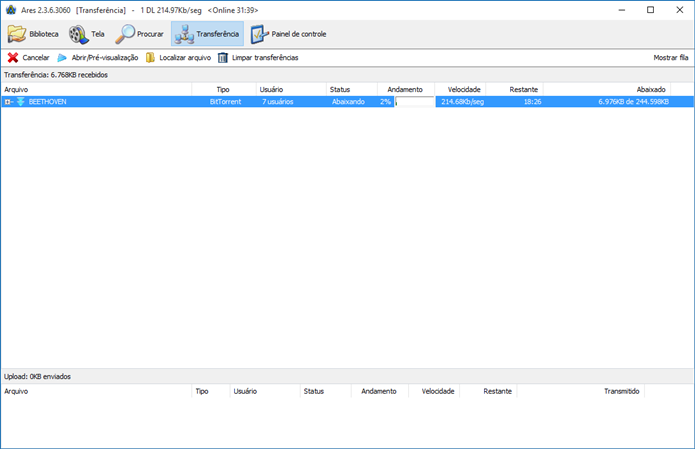Click the 6.976KB de 244.598KB cell
The height and width of the screenshot is (449, 695).
(x=633, y=102)
